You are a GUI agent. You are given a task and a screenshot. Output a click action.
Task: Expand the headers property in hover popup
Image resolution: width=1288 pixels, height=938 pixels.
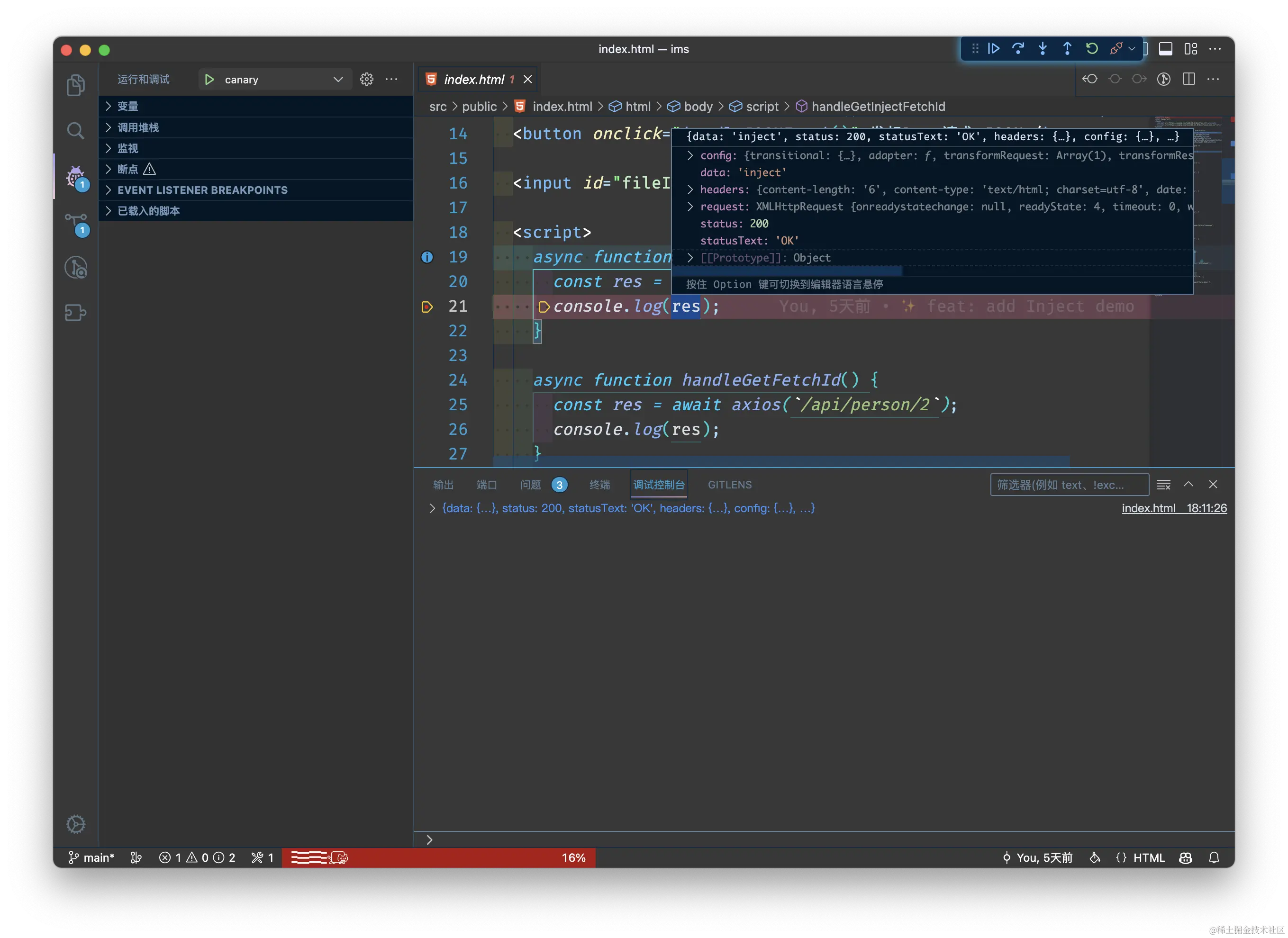click(x=690, y=189)
